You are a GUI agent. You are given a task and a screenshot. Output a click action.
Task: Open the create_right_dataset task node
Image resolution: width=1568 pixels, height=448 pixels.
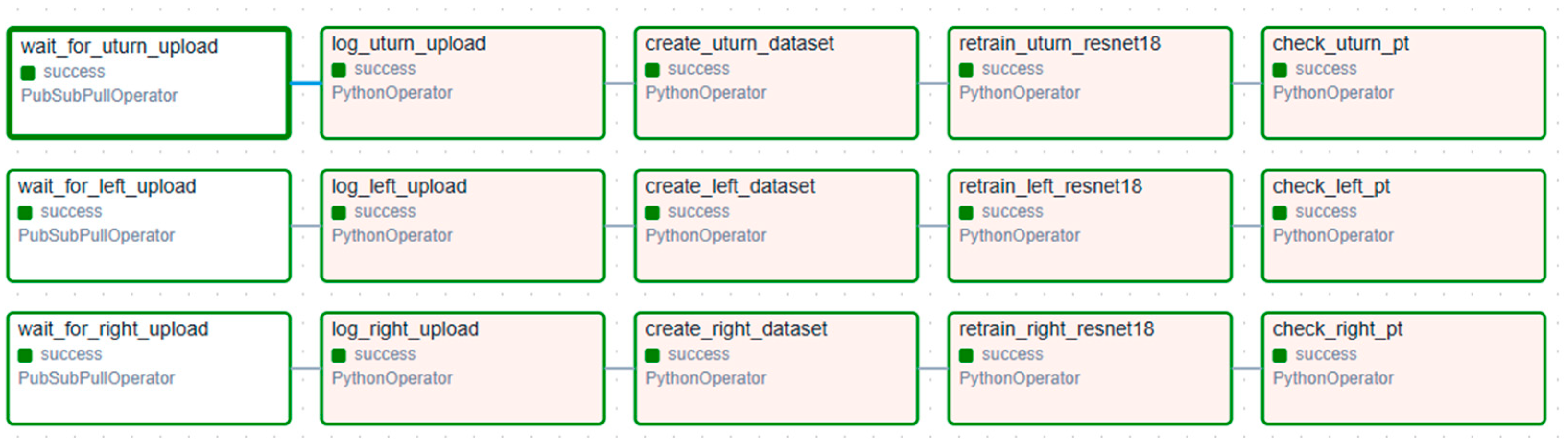coord(775,369)
